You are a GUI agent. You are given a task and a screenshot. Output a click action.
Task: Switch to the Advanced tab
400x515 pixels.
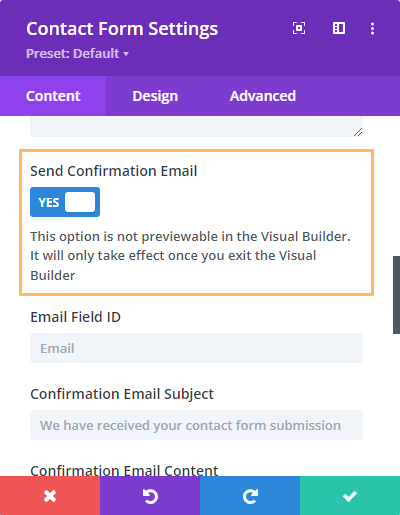[x=263, y=96]
